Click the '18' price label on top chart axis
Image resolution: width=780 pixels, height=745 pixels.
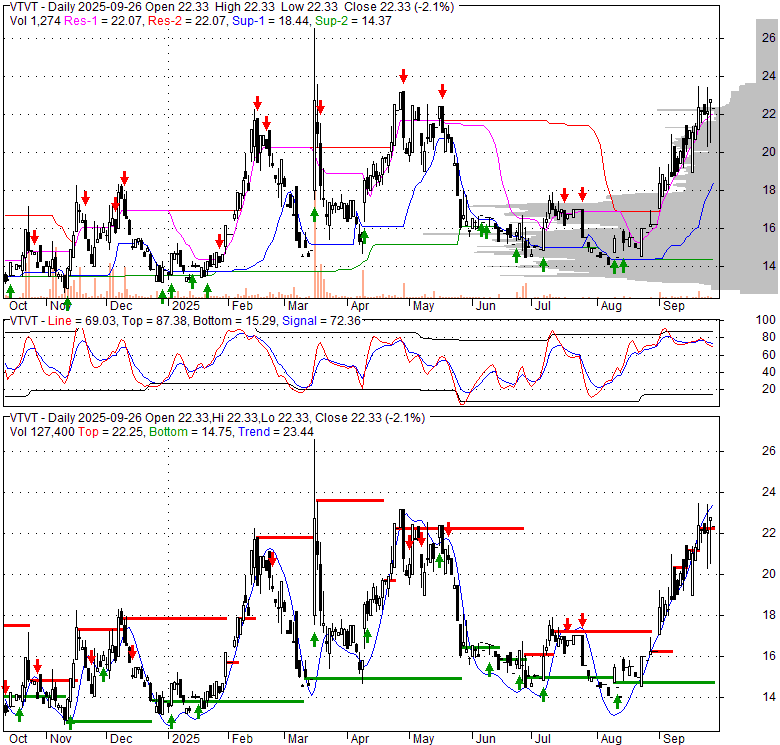[x=769, y=189]
